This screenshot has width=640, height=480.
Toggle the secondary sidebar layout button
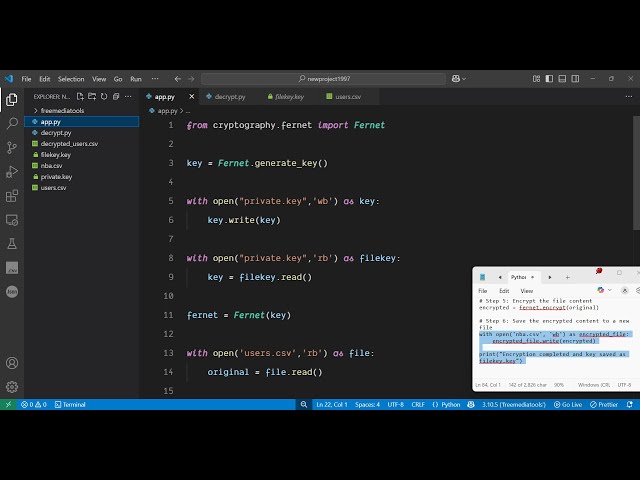(x=575, y=79)
